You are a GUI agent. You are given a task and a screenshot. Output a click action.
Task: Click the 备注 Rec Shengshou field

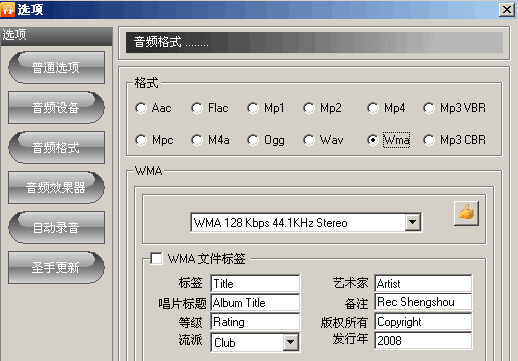coord(423,302)
